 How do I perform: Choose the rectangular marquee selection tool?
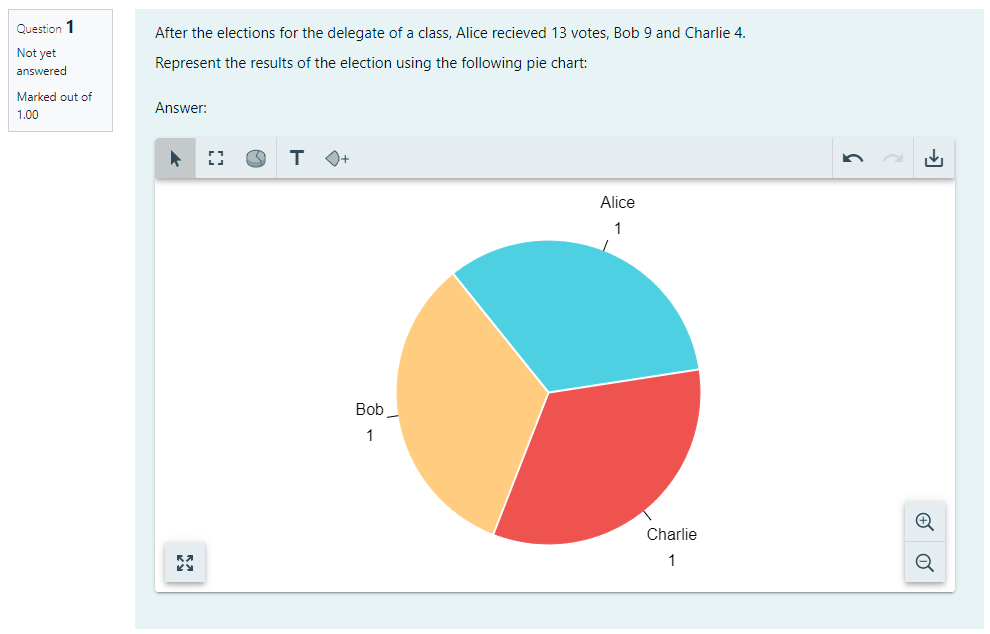click(216, 158)
